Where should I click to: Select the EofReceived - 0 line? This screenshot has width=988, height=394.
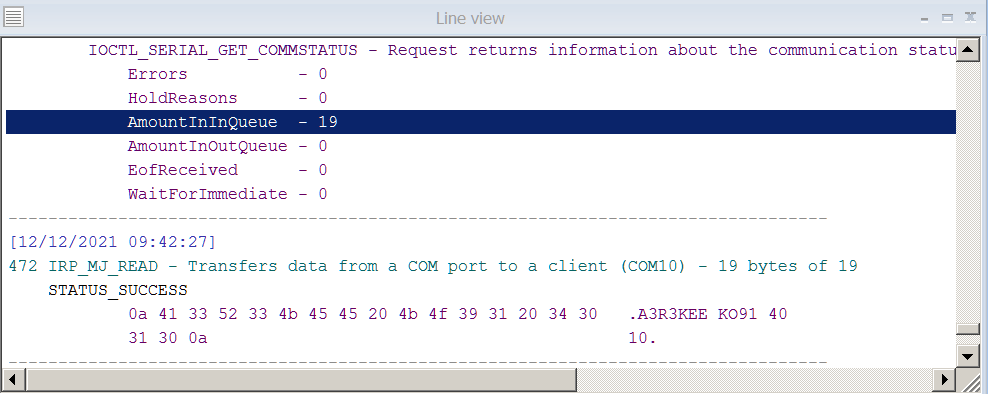(227, 170)
